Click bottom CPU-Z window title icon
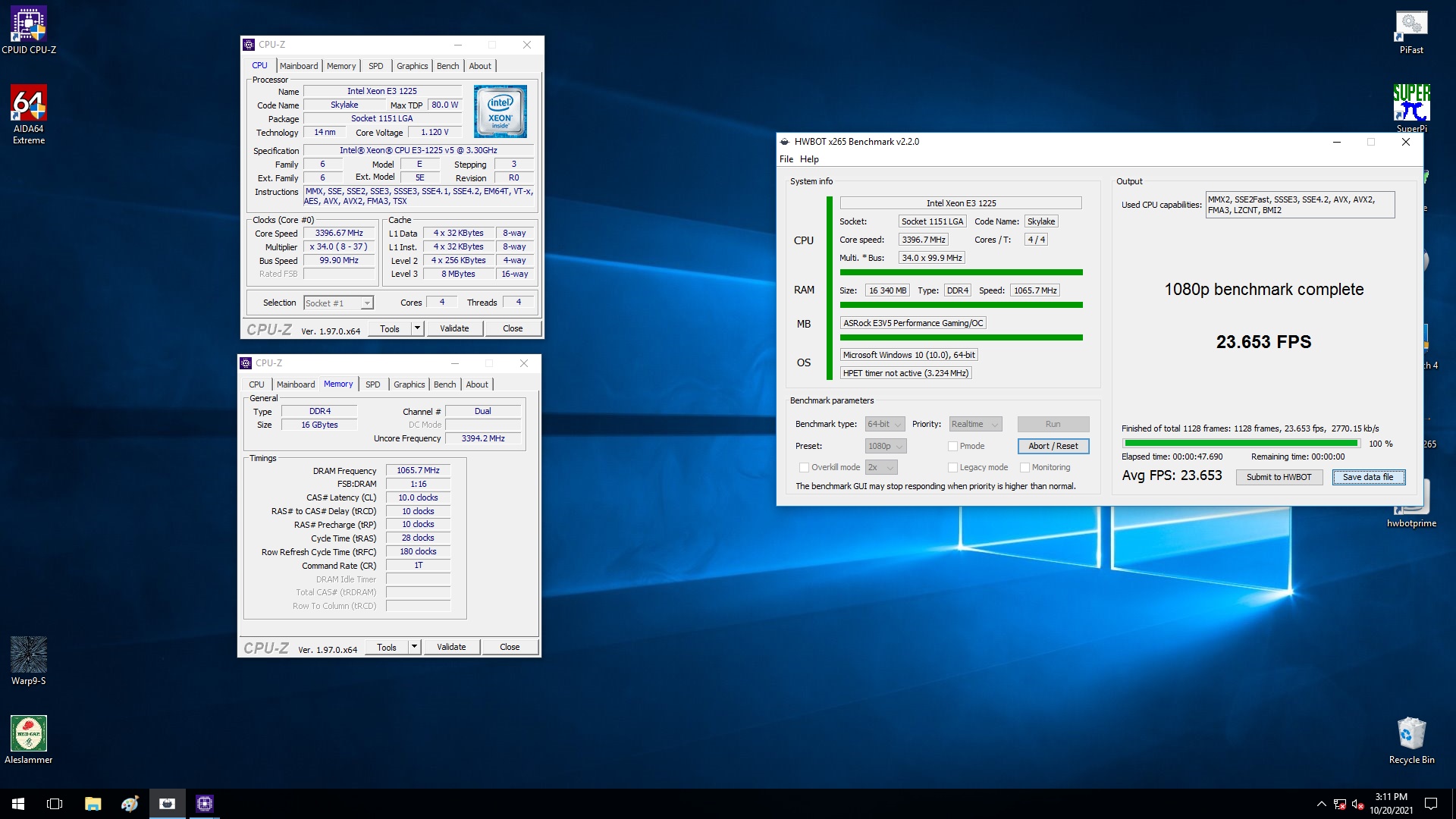This screenshot has height=819, width=1456. click(246, 363)
